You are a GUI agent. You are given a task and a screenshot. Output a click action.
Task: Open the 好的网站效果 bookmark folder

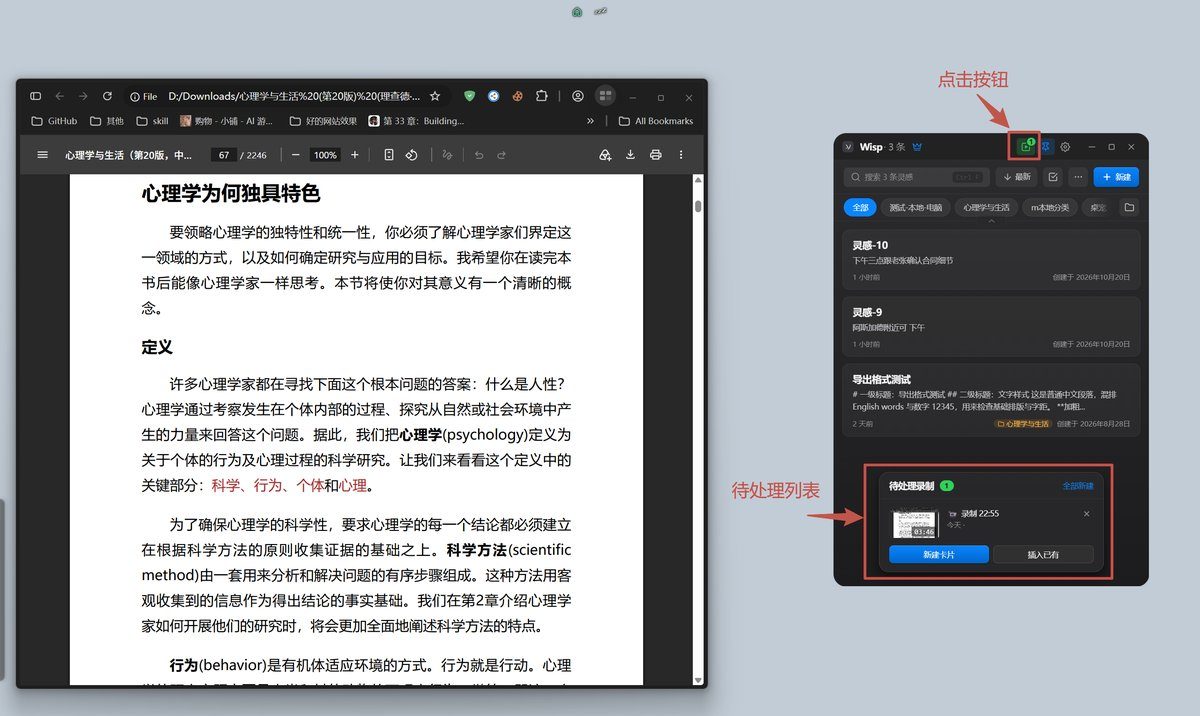pyautogui.click(x=323, y=121)
